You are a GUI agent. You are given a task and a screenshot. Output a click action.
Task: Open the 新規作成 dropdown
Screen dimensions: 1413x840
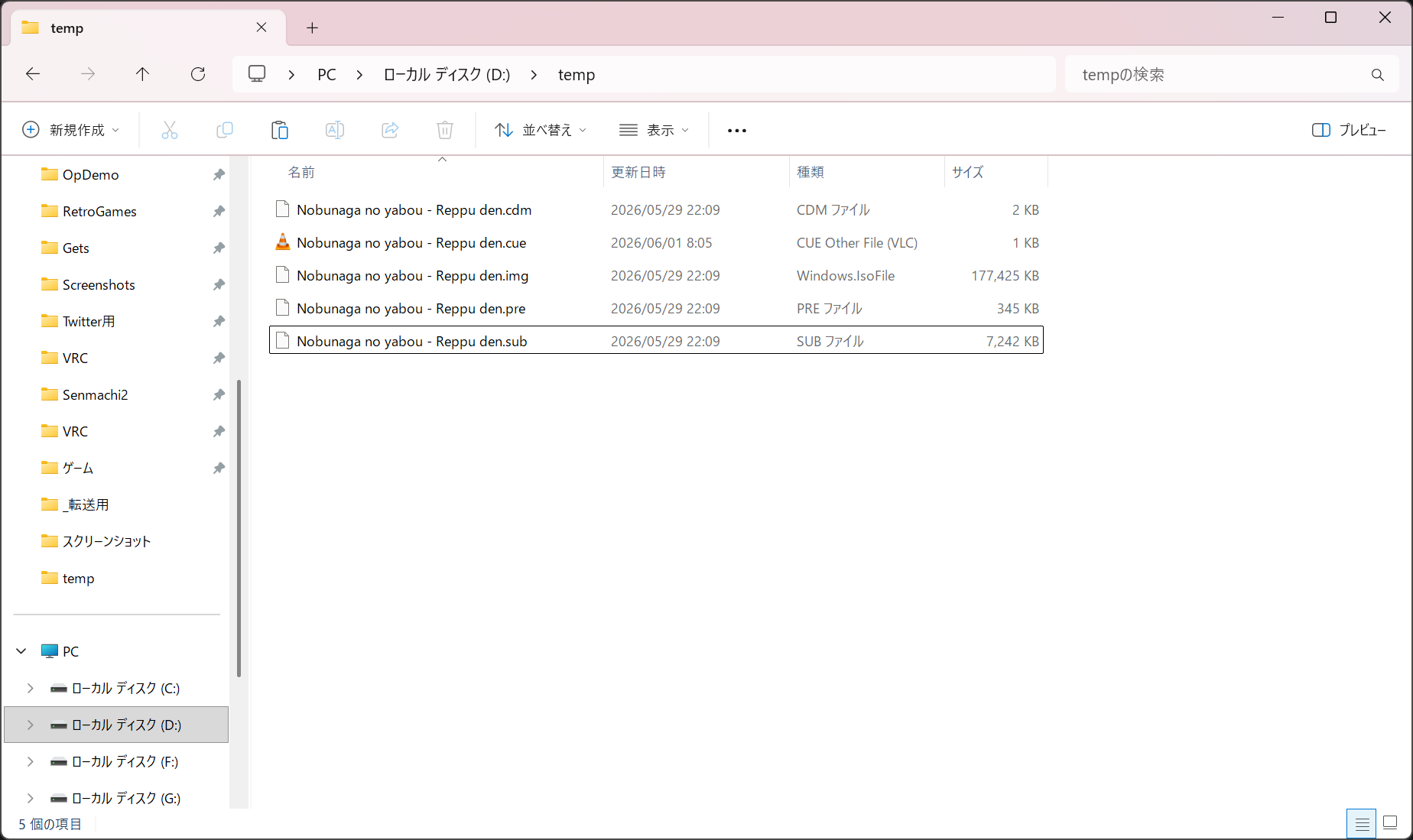pyautogui.click(x=71, y=130)
